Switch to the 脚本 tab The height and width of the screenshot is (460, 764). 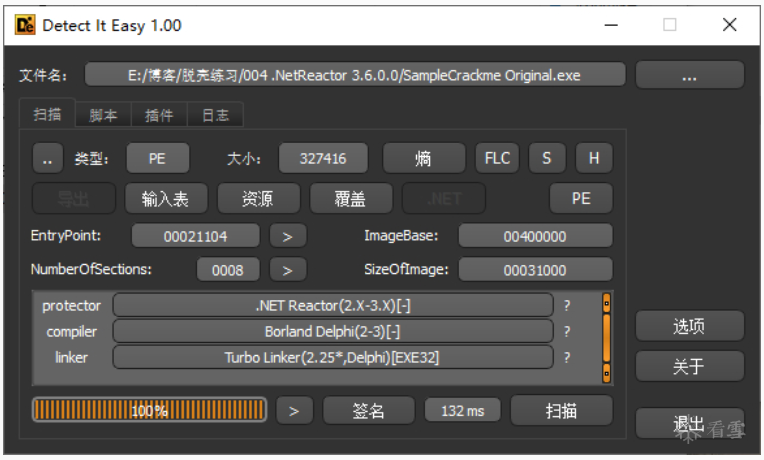(103, 115)
